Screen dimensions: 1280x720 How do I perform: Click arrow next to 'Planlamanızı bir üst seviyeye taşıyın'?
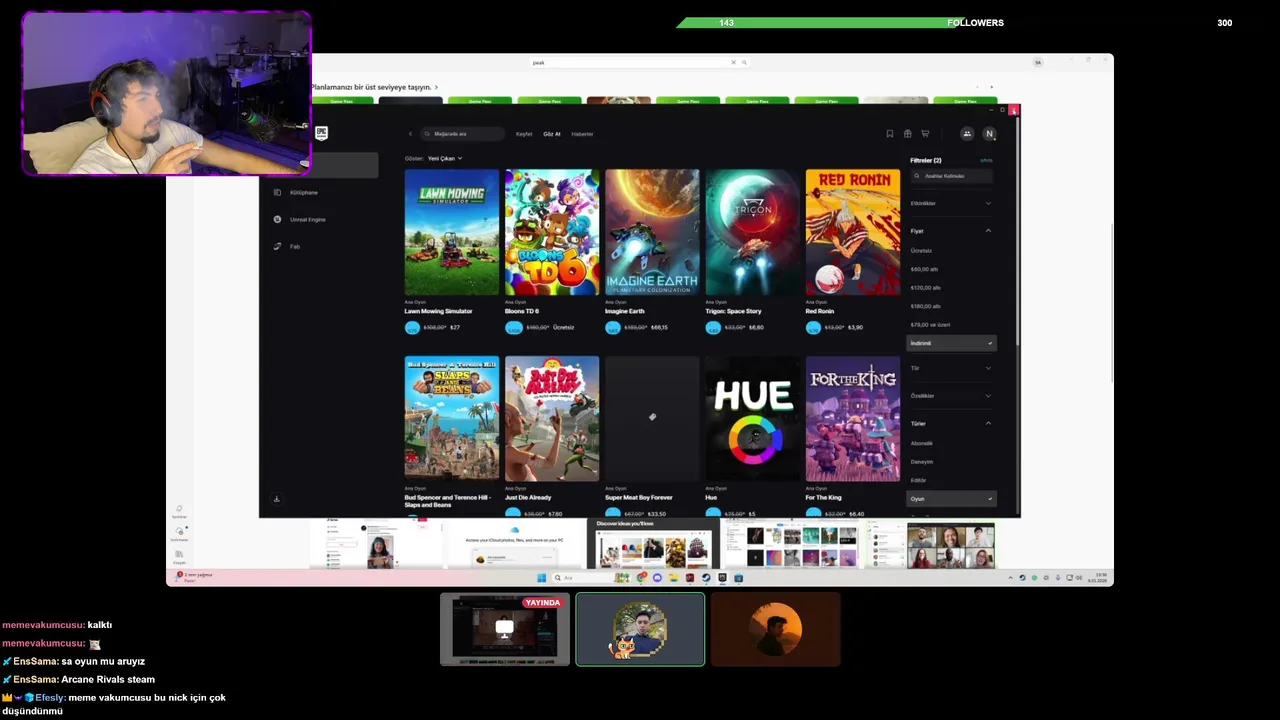pos(436,87)
